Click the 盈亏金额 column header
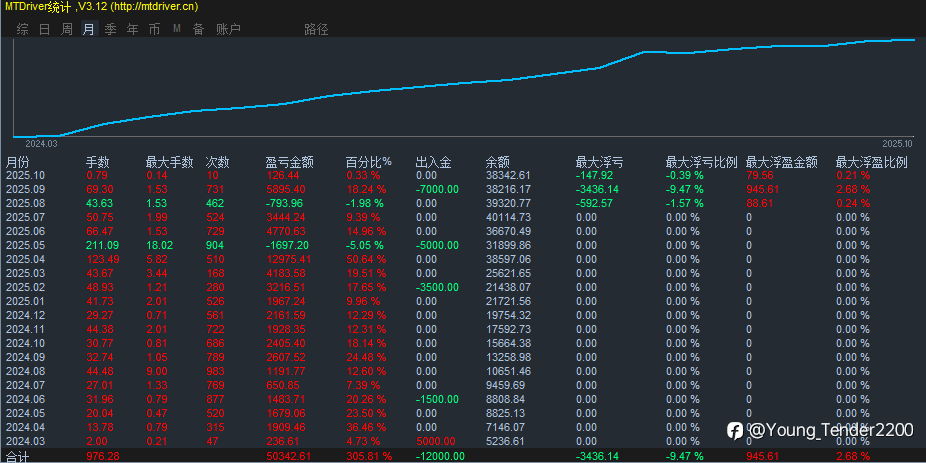Image resolution: width=926 pixels, height=463 pixels. [x=289, y=162]
